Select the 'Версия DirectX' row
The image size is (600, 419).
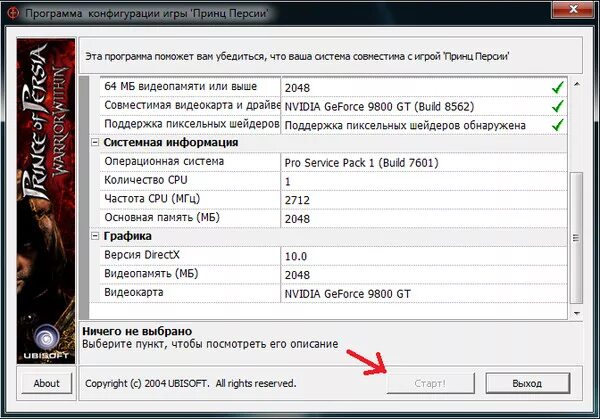[333, 256]
